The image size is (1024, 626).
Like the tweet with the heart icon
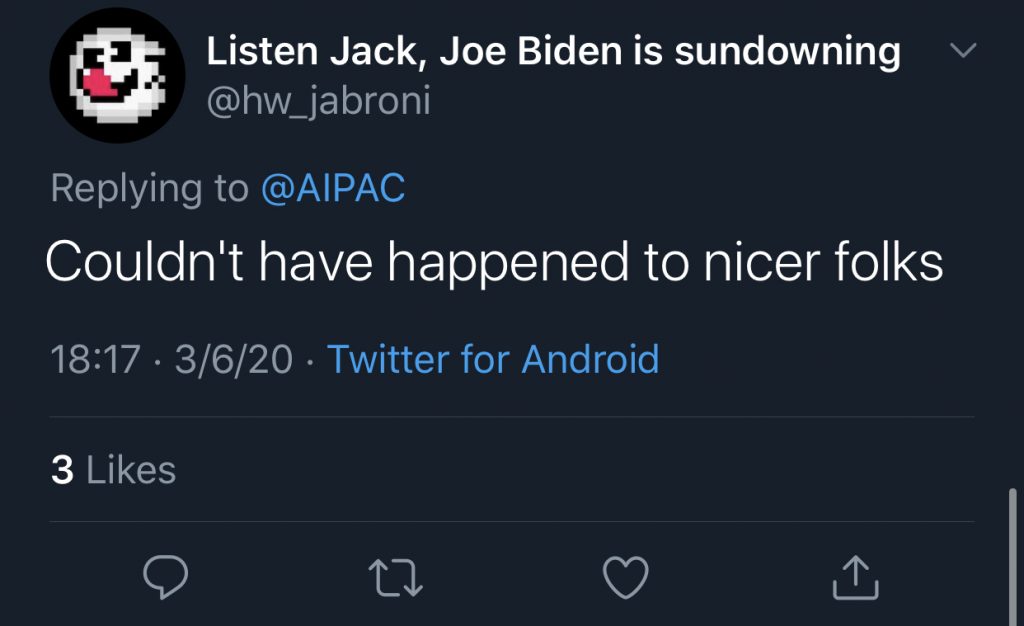(626, 577)
